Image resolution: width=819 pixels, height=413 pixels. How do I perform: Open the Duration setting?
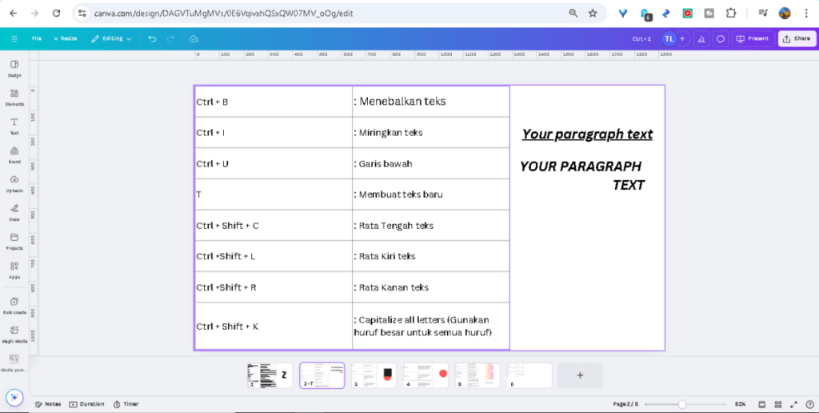(x=87, y=404)
